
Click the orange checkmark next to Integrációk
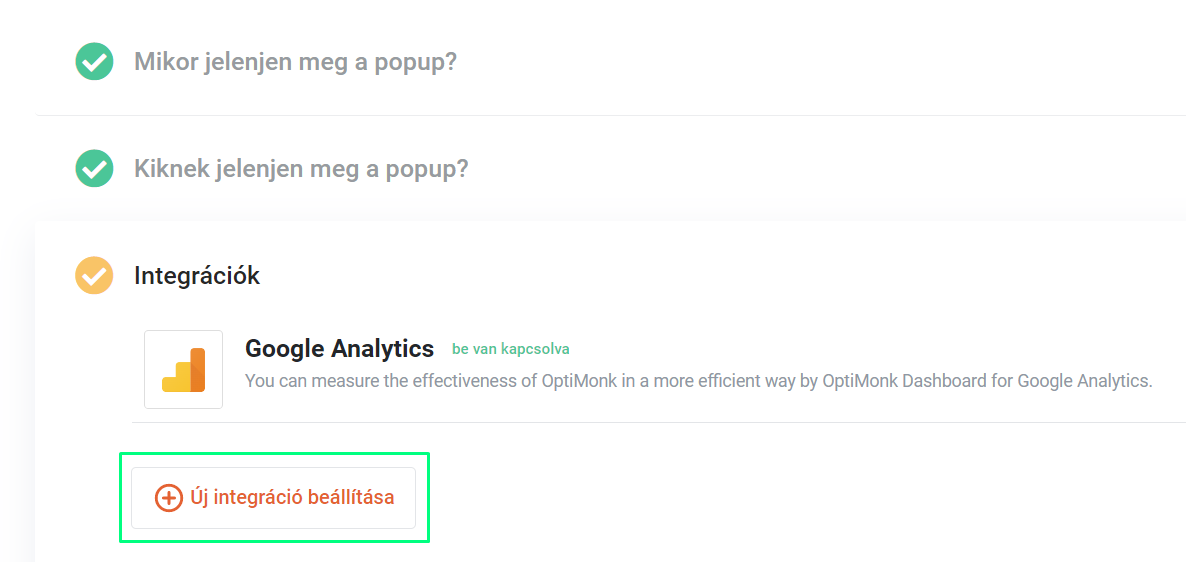point(94,275)
